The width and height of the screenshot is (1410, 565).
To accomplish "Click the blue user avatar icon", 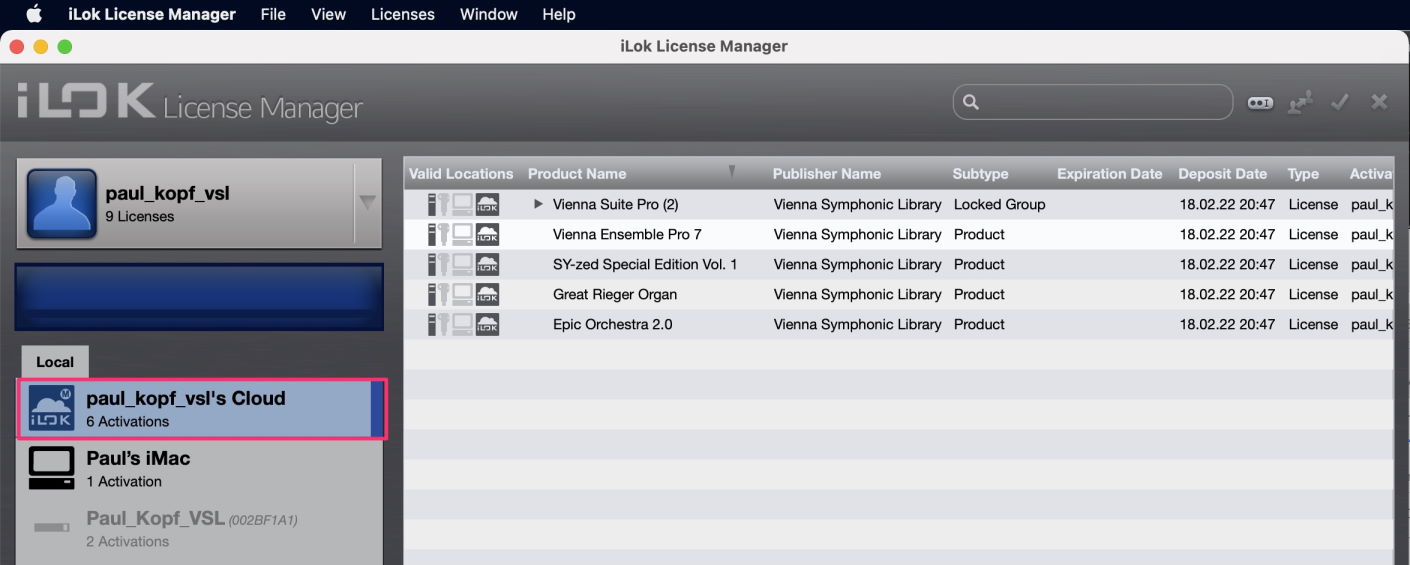I will pyautogui.click(x=61, y=204).
